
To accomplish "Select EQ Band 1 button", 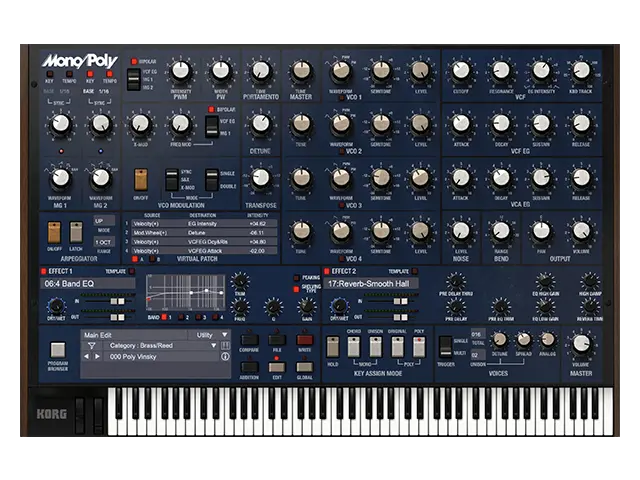I will (164, 317).
